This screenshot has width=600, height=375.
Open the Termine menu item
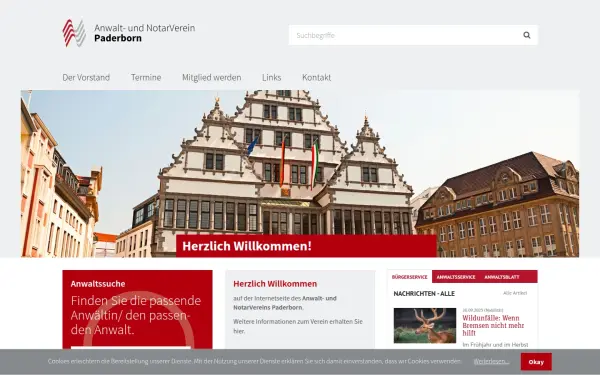coord(146,77)
